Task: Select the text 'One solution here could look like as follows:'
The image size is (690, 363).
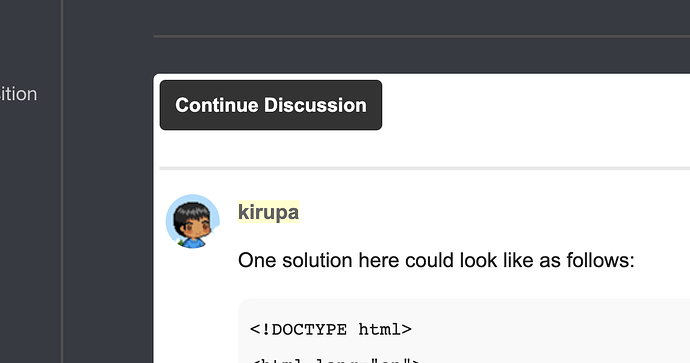Action: click(x=436, y=260)
